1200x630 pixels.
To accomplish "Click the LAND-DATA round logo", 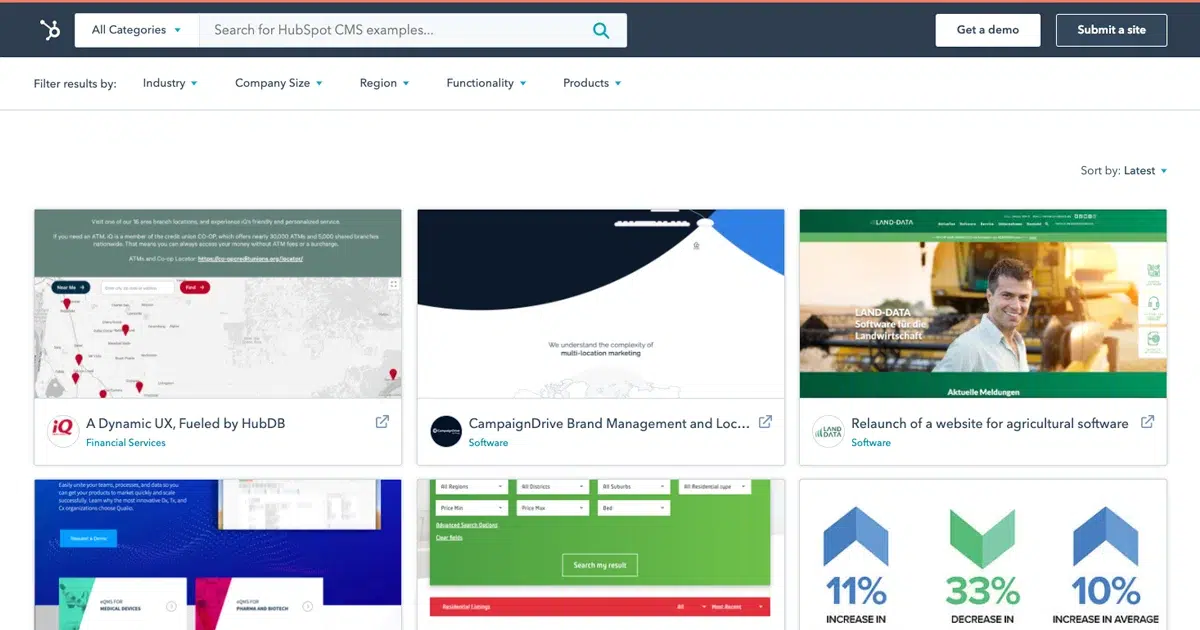I will point(828,431).
